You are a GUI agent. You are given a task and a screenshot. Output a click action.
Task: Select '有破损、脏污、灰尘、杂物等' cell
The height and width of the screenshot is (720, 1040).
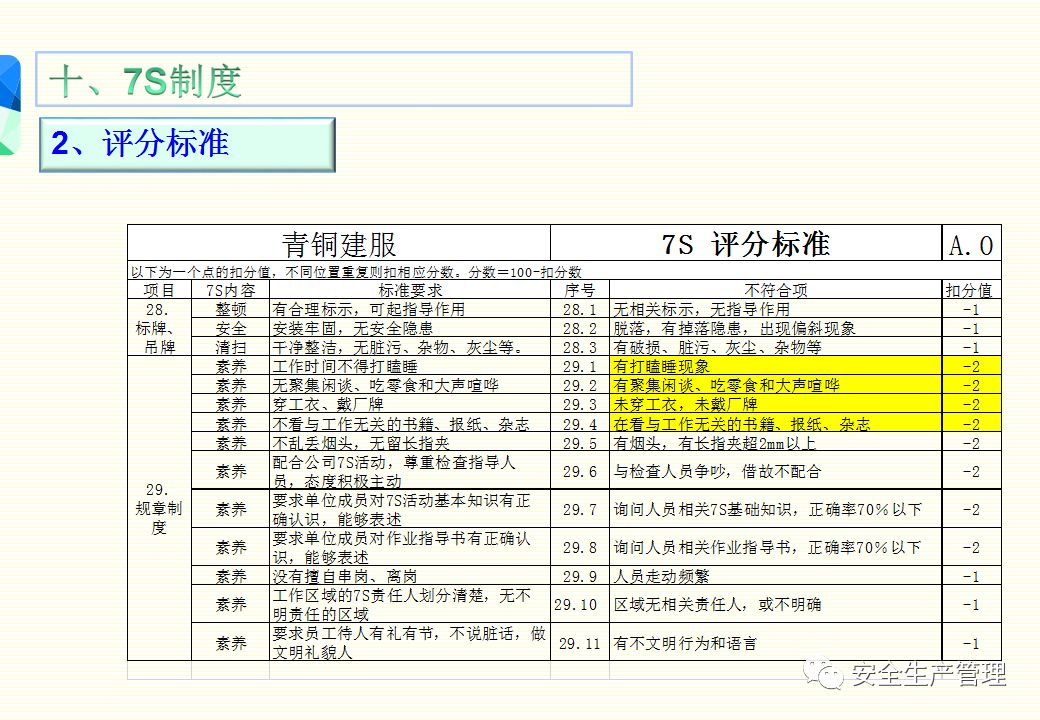pos(775,347)
